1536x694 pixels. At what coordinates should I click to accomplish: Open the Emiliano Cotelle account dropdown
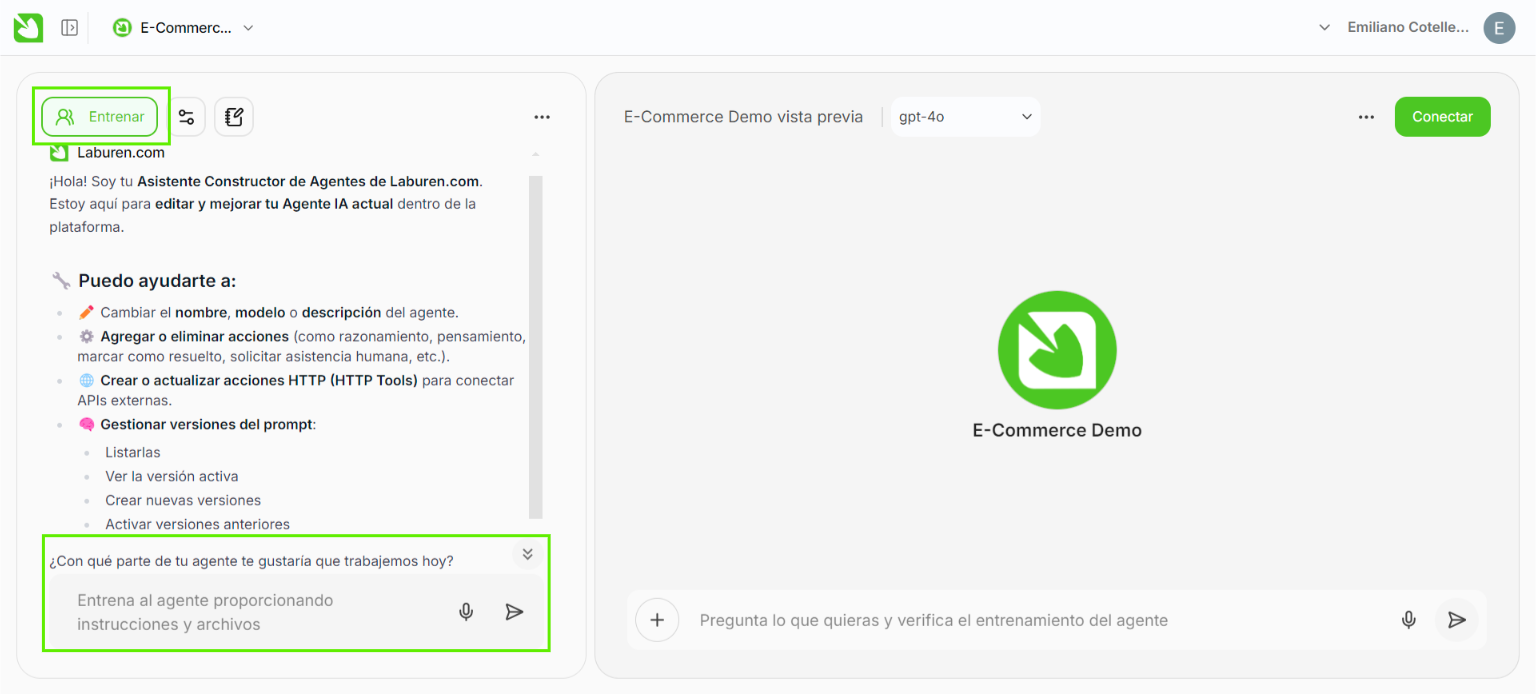click(x=1397, y=28)
